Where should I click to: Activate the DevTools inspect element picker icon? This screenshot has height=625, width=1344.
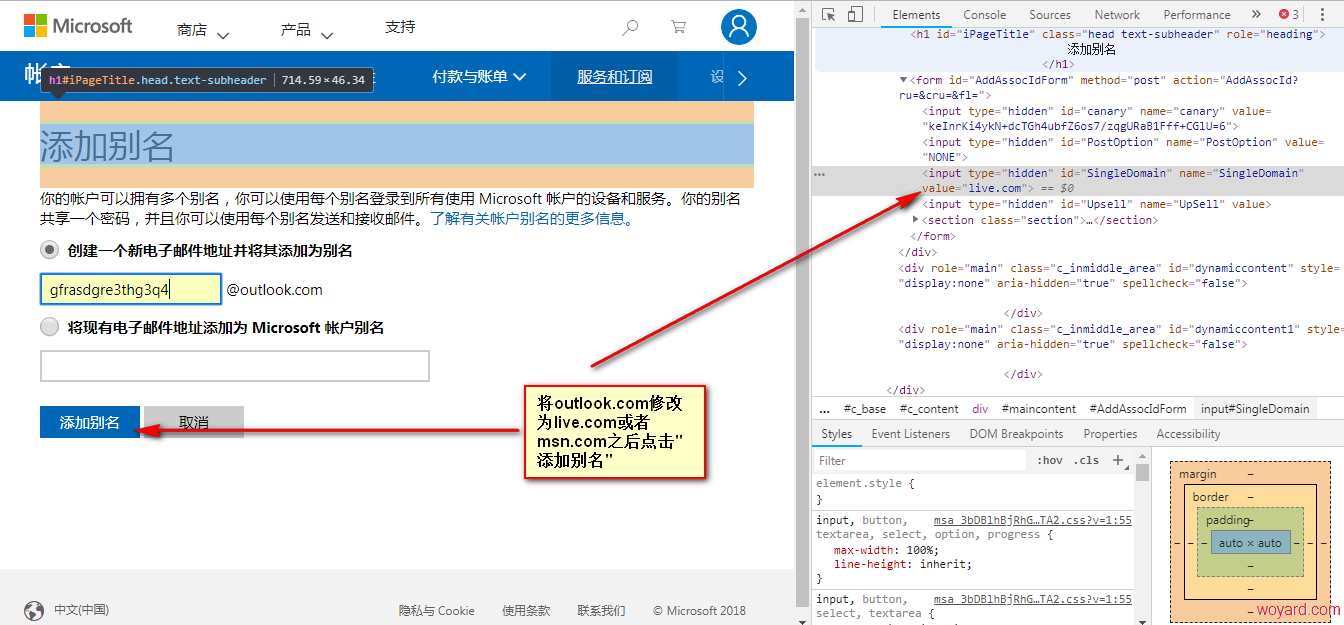(x=829, y=14)
